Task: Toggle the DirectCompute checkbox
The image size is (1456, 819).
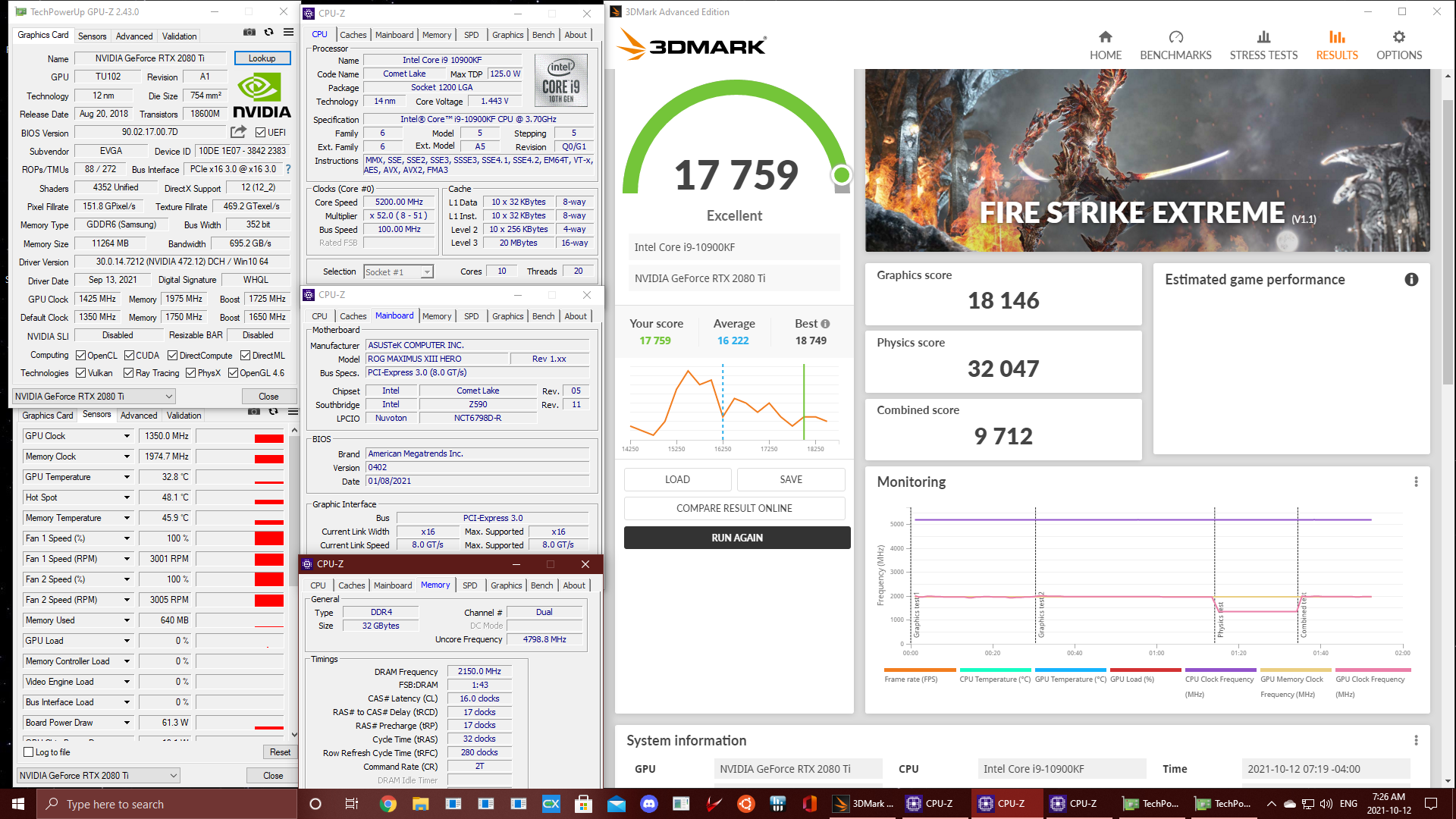Action: click(172, 356)
